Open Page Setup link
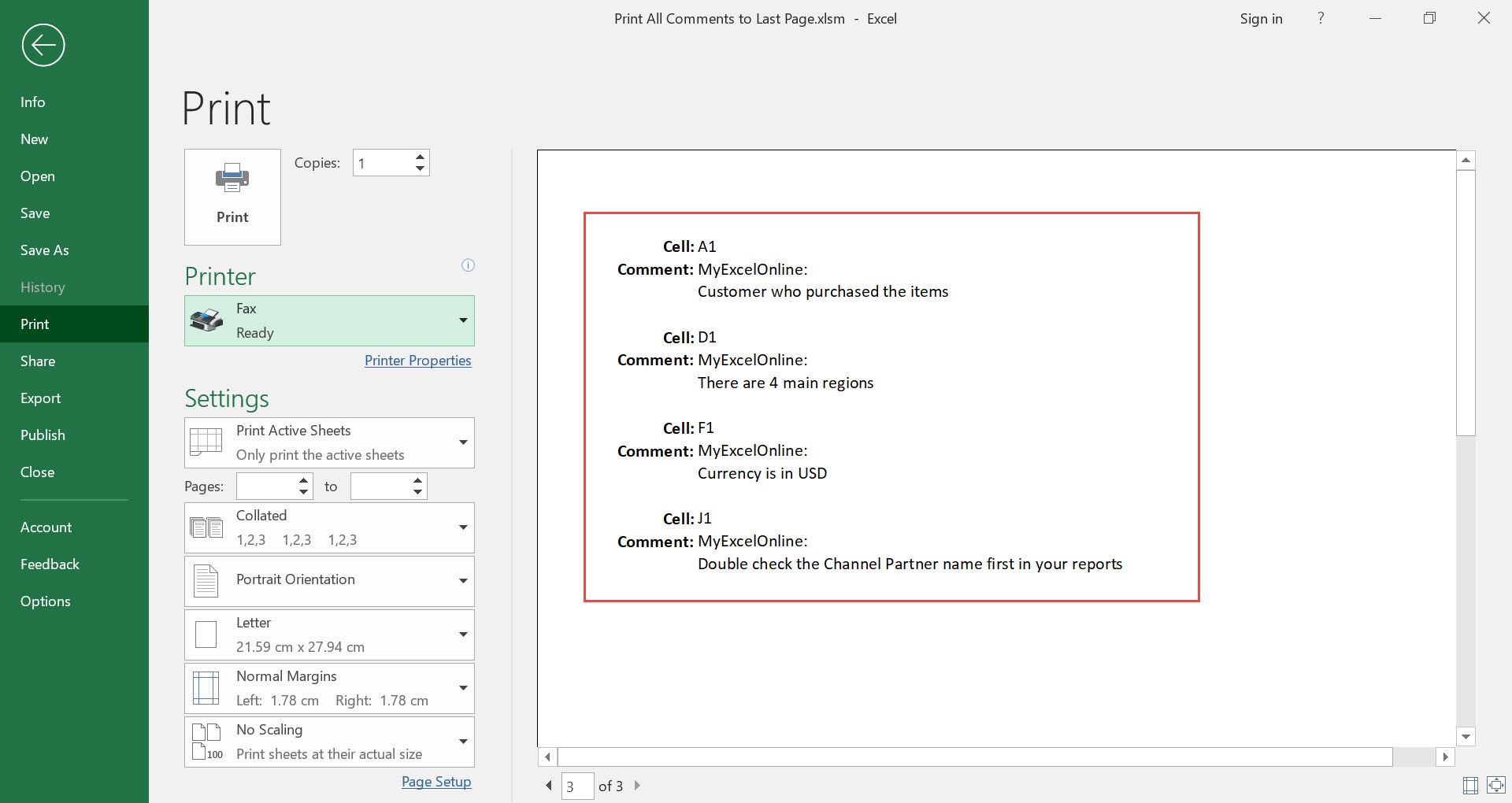The height and width of the screenshot is (803, 1512). [x=436, y=782]
